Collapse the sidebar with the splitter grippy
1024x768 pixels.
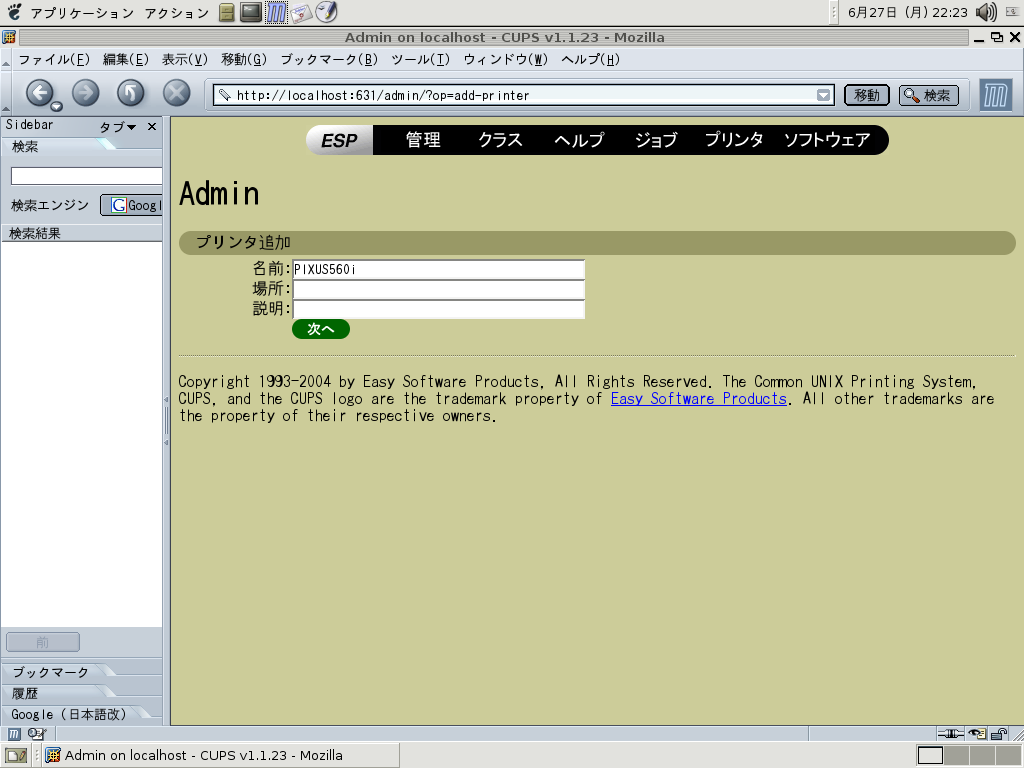(x=167, y=421)
